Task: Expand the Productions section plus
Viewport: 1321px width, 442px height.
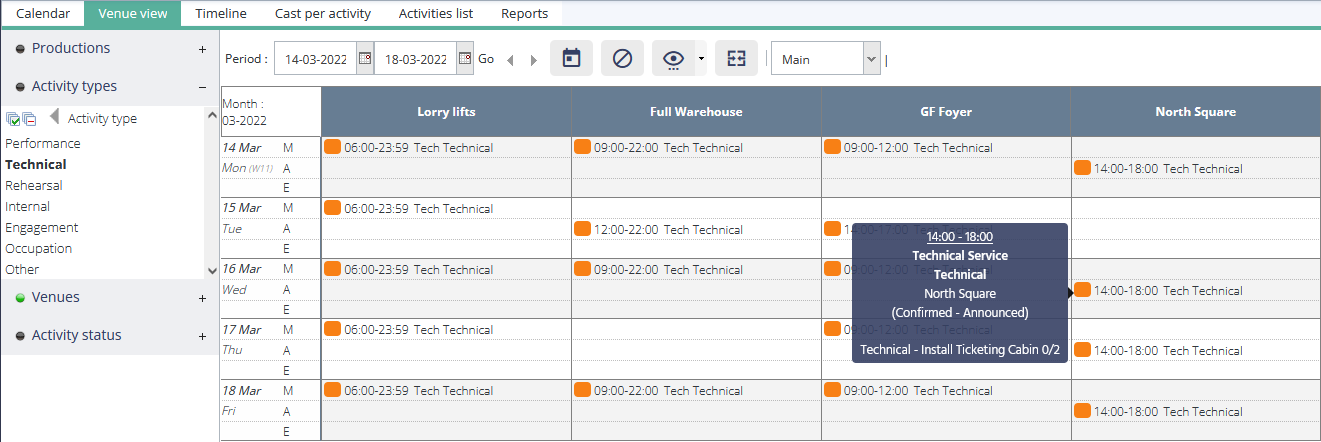Action: tap(202, 49)
